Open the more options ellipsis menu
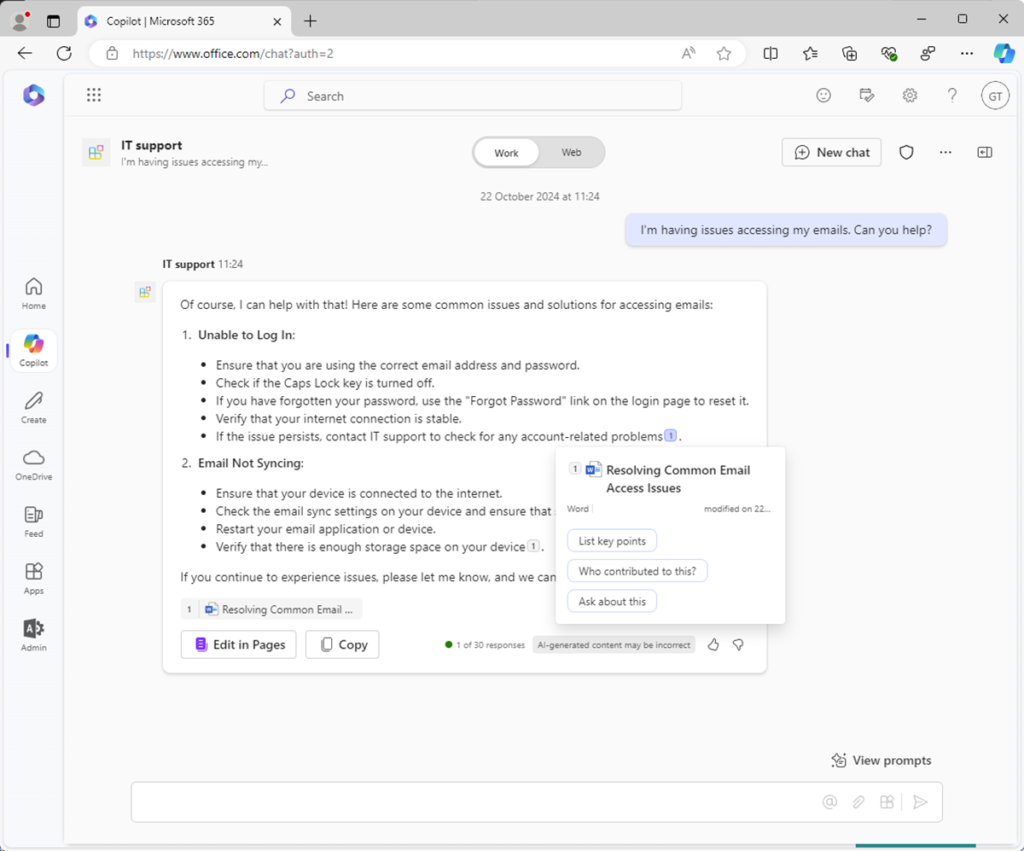The image size is (1024, 851). pyautogui.click(x=945, y=152)
